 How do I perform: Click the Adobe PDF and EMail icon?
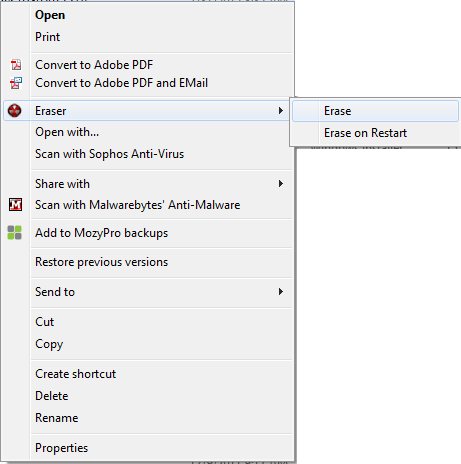(16, 83)
